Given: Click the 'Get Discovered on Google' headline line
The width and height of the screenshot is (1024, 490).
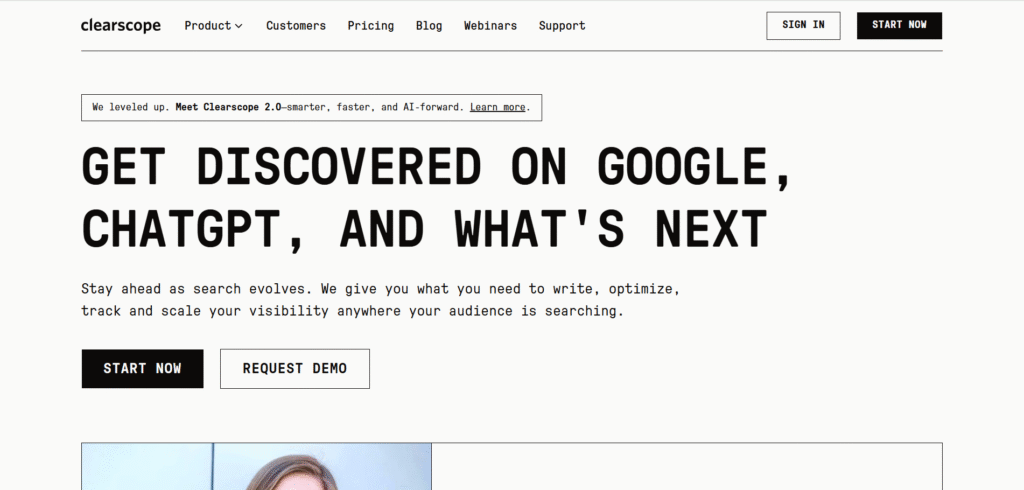Looking at the screenshot, I should [437, 166].
